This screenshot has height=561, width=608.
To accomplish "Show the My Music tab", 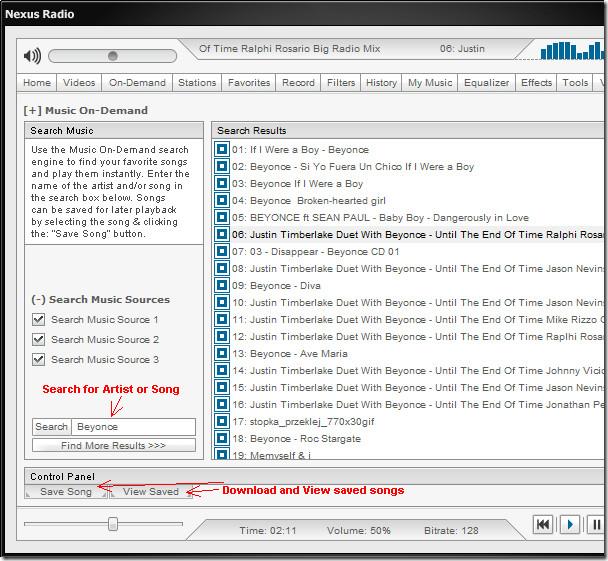I will coord(430,83).
